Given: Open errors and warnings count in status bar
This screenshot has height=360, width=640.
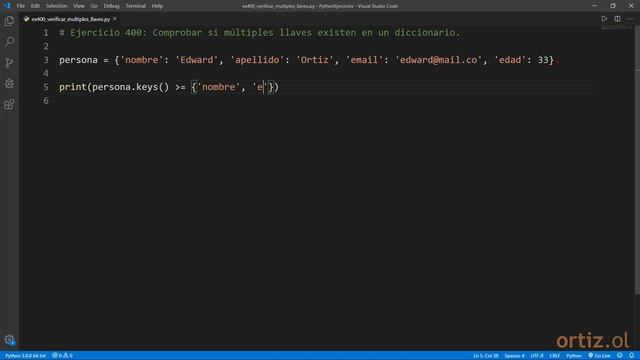Looking at the screenshot, I should pos(62,356).
